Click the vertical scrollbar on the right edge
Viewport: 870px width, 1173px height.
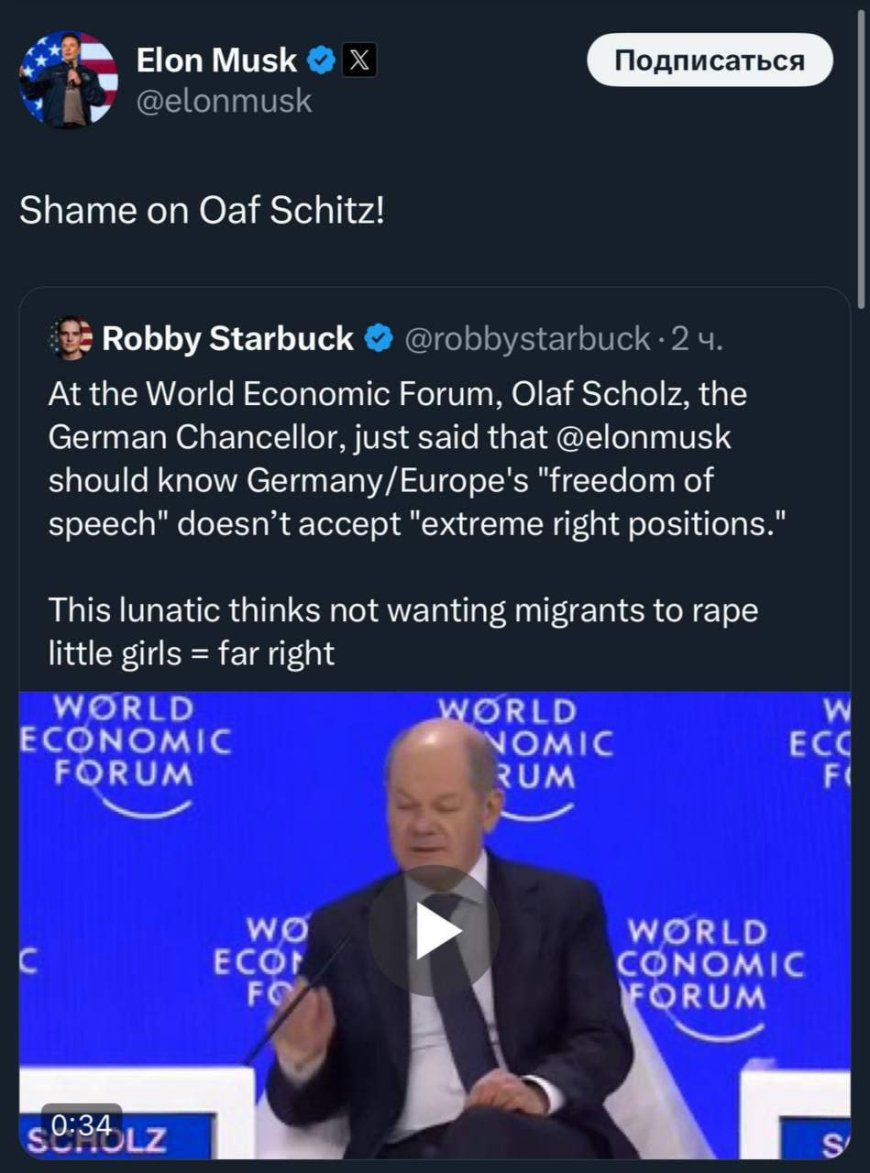pyautogui.click(x=862, y=150)
